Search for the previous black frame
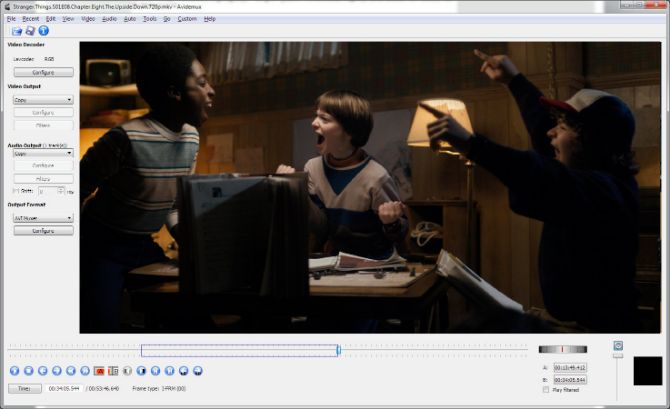The height and width of the screenshot is (409, 670). click(127, 371)
